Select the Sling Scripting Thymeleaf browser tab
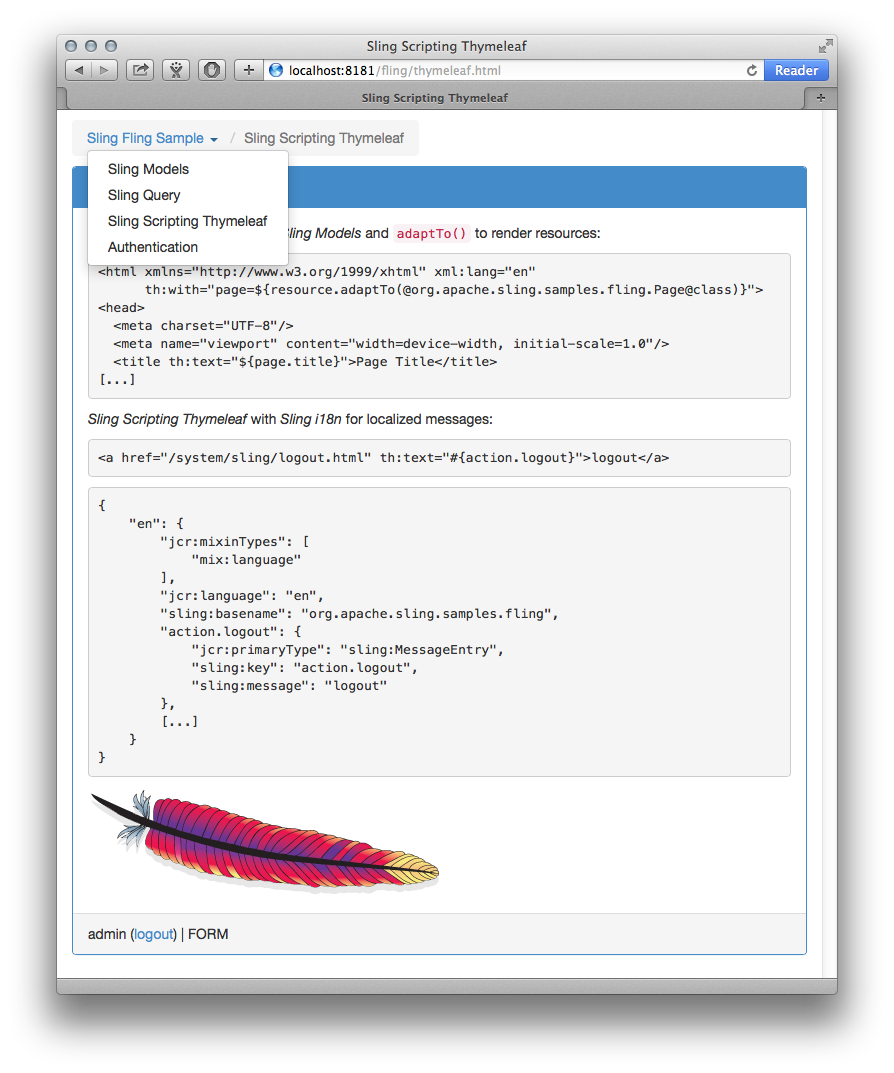The image size is (894, 1073). tap(434, 98)
